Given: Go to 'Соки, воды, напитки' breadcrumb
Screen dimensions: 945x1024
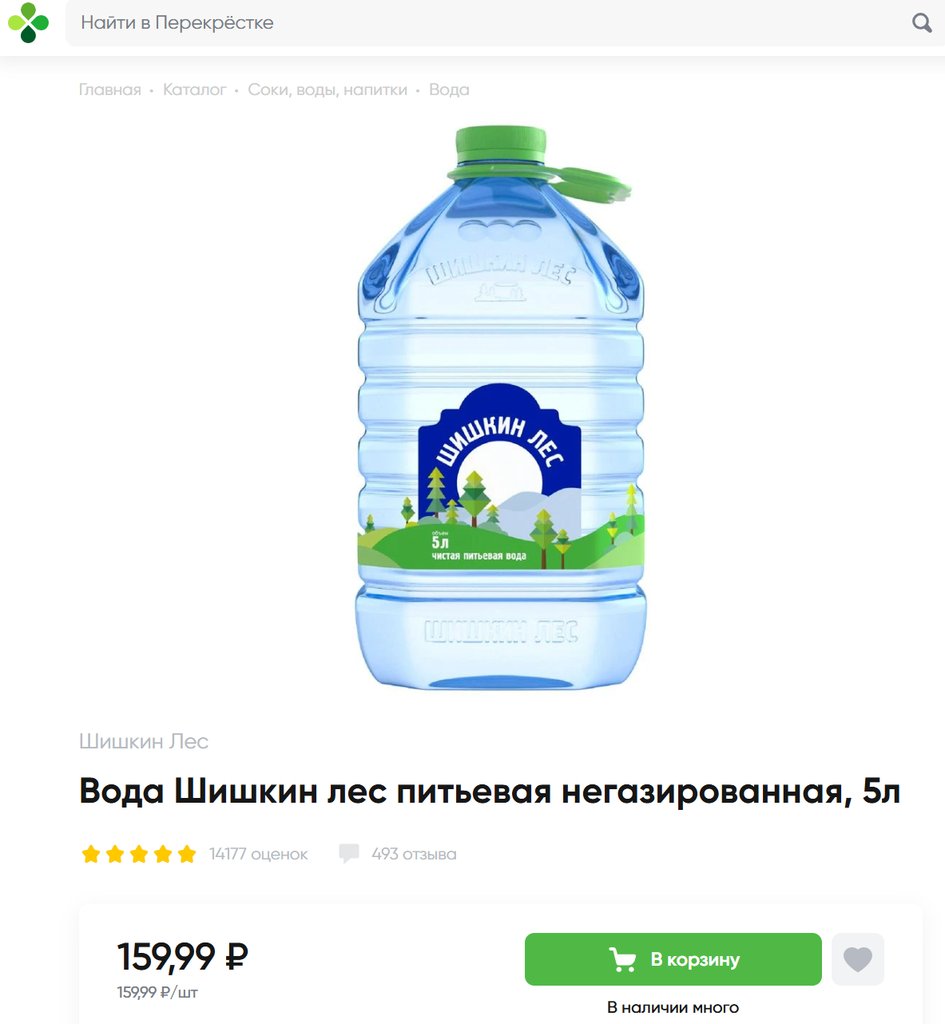Looking at the screenshot, I should coord(327,89).
